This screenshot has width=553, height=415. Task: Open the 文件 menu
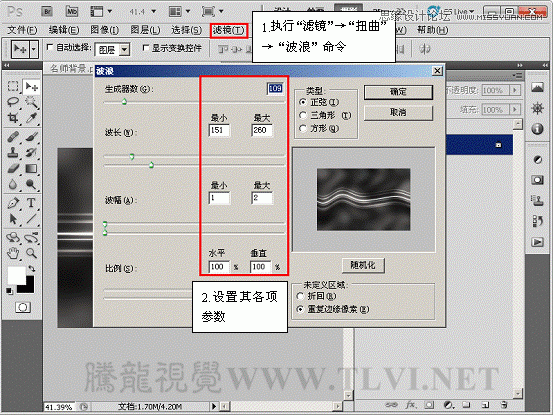coord(22,30)
